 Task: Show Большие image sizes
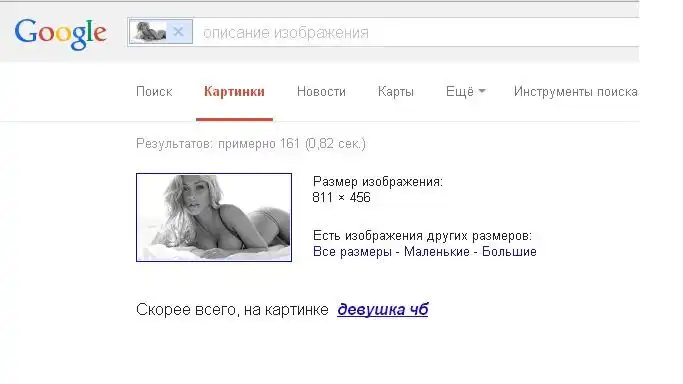click(x=509, y=252)
